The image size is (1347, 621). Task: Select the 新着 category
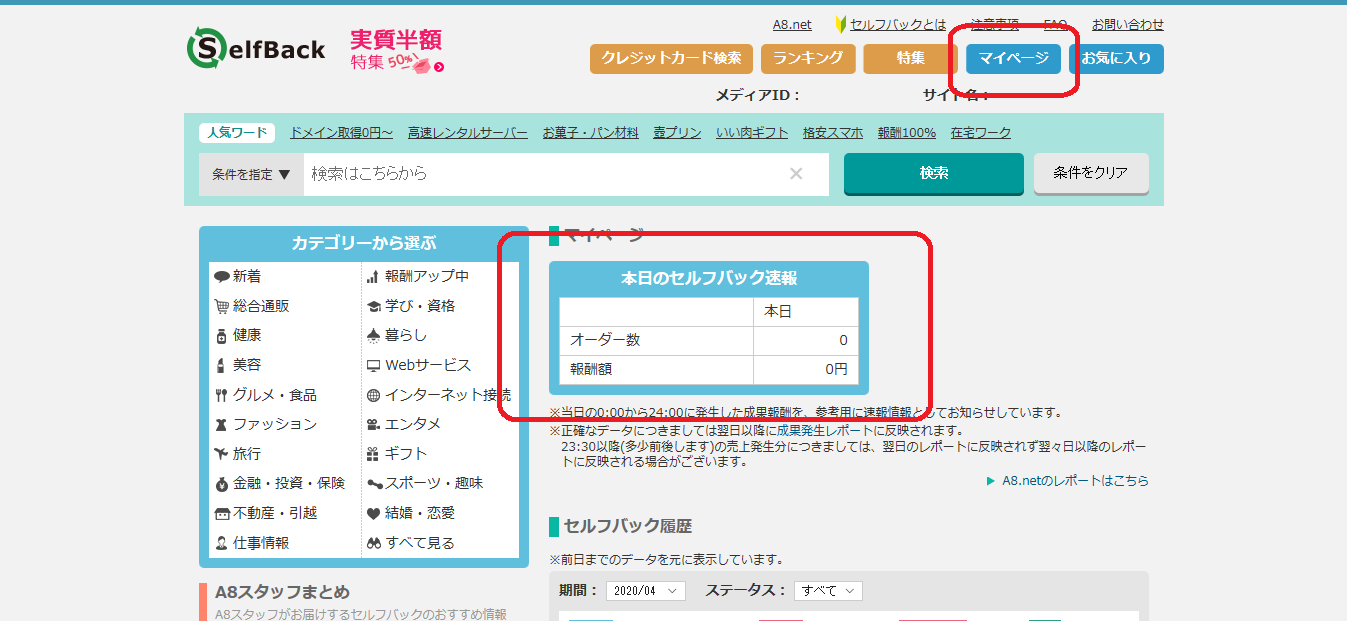pyautogui.click(x=238, y=276)
